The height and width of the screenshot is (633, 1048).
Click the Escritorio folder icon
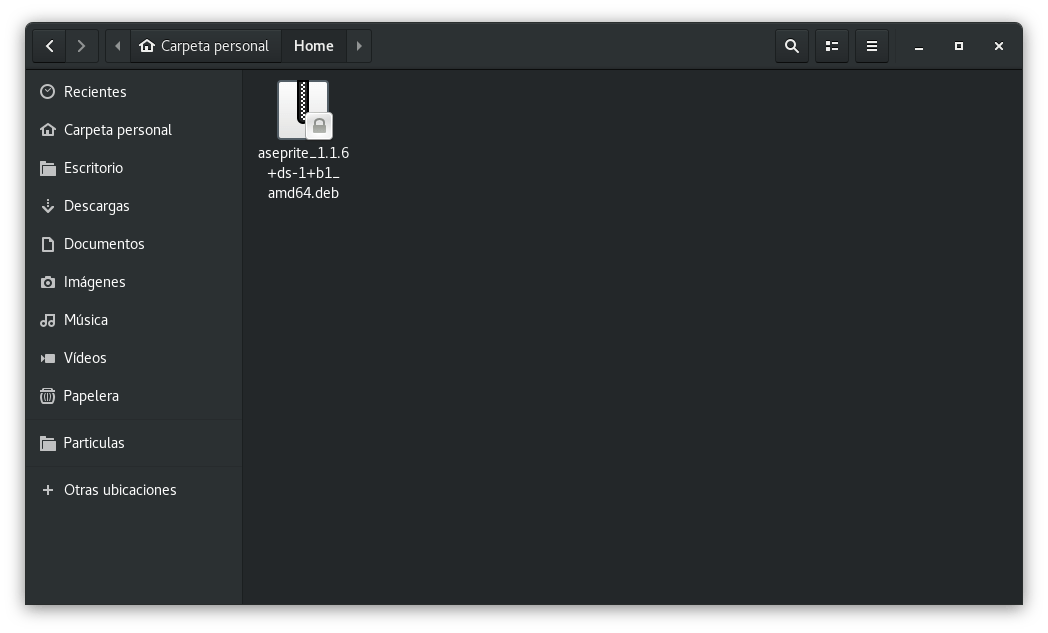click(47, 168)
